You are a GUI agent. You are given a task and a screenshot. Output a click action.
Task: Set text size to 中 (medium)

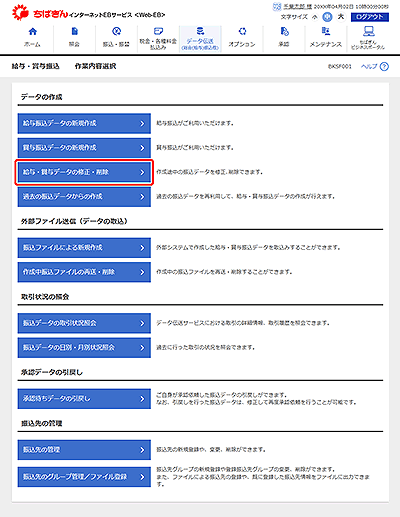point(328,17)
